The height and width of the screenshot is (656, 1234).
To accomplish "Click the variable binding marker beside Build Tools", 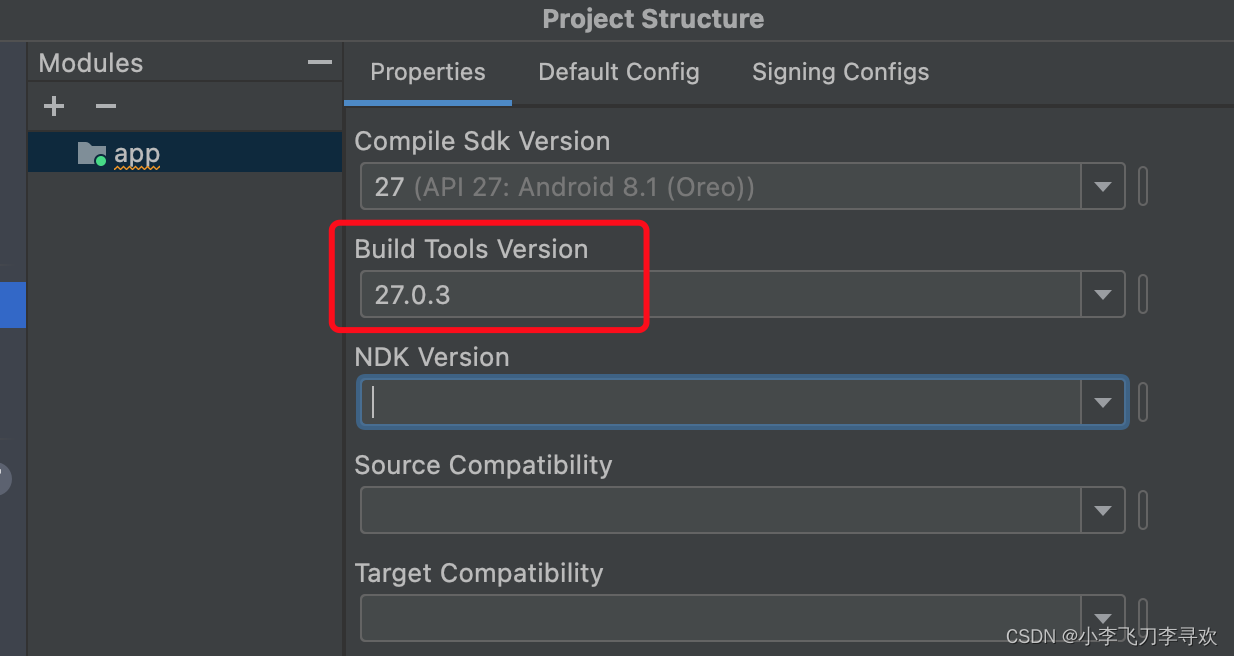I will click(x=1143, y=295).
